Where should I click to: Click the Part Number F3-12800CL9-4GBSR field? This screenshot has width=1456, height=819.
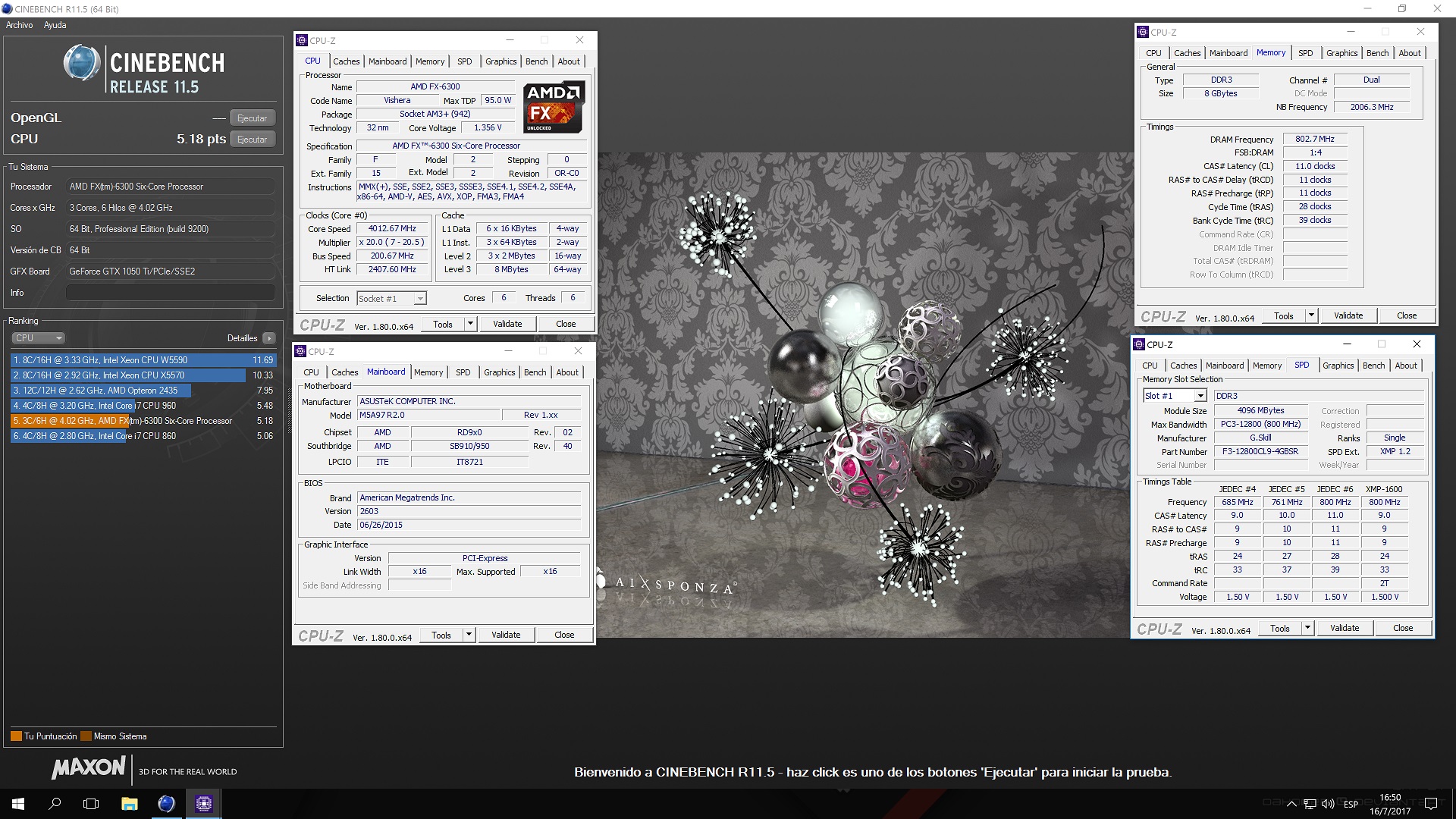pyautogui.click(x=1260, y=451)
